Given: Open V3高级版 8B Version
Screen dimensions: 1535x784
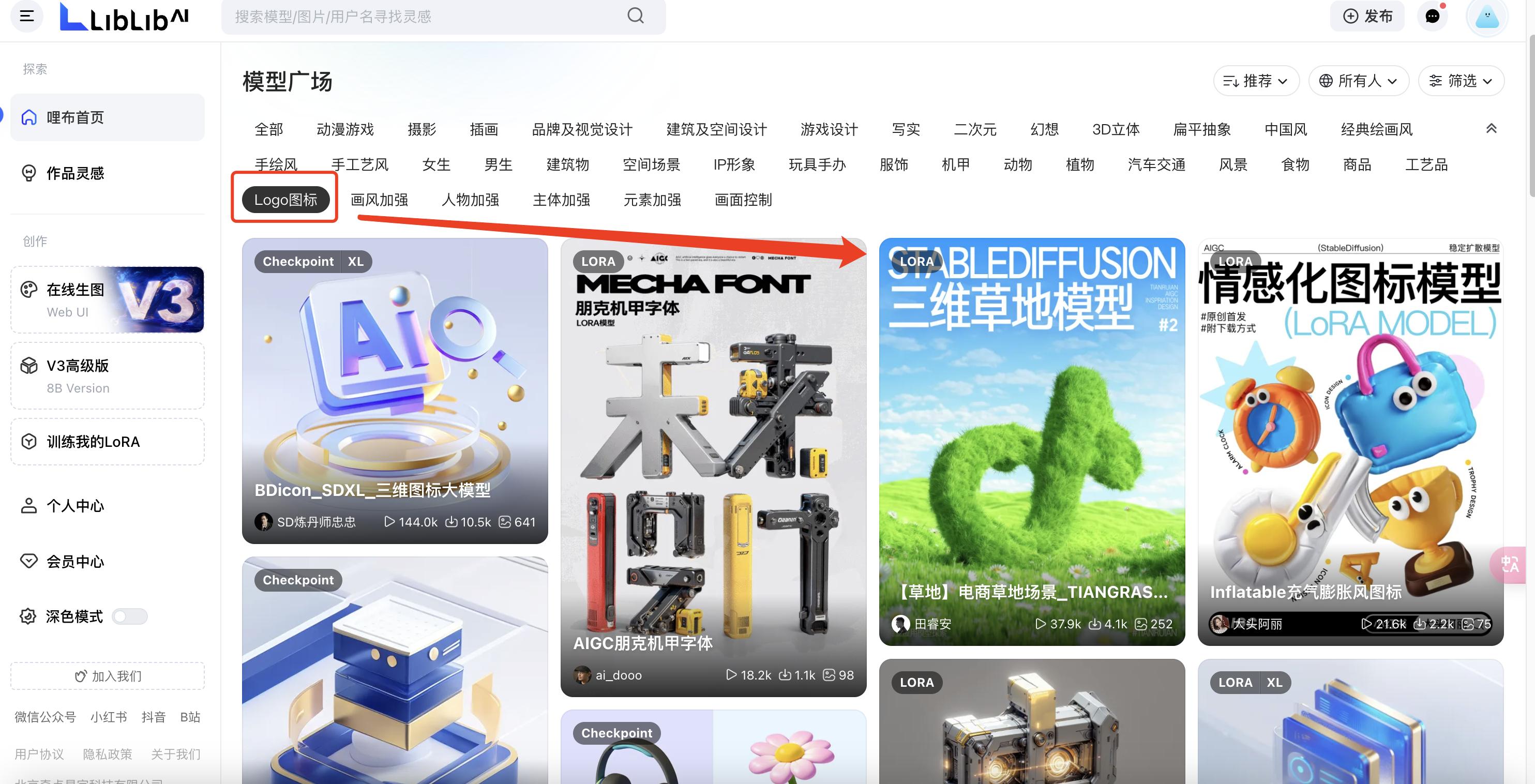Looking at the screenshot, I should [x=107, y=376].
